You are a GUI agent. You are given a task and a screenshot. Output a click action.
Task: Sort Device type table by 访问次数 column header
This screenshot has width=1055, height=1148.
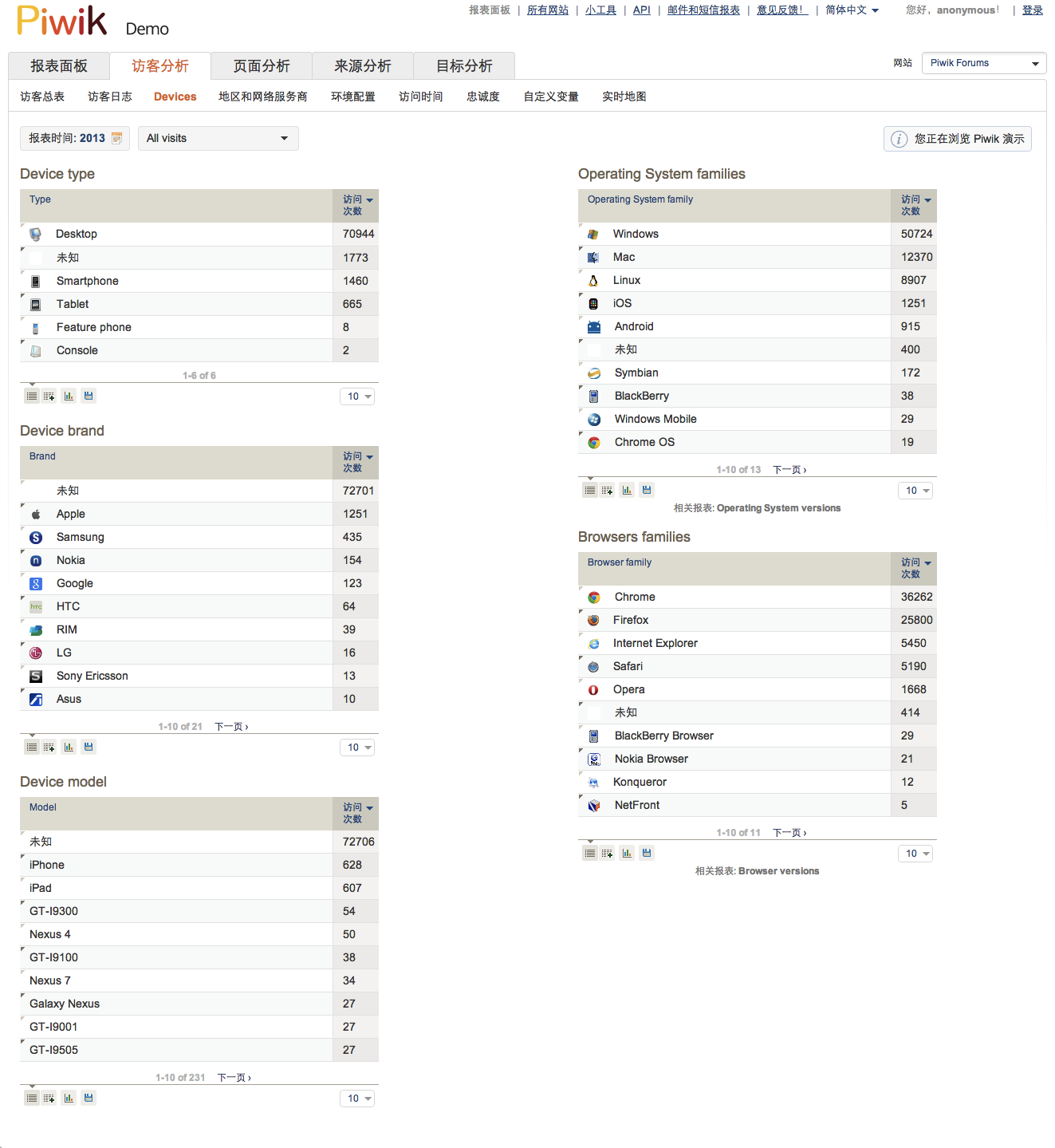tap(355, 205)
